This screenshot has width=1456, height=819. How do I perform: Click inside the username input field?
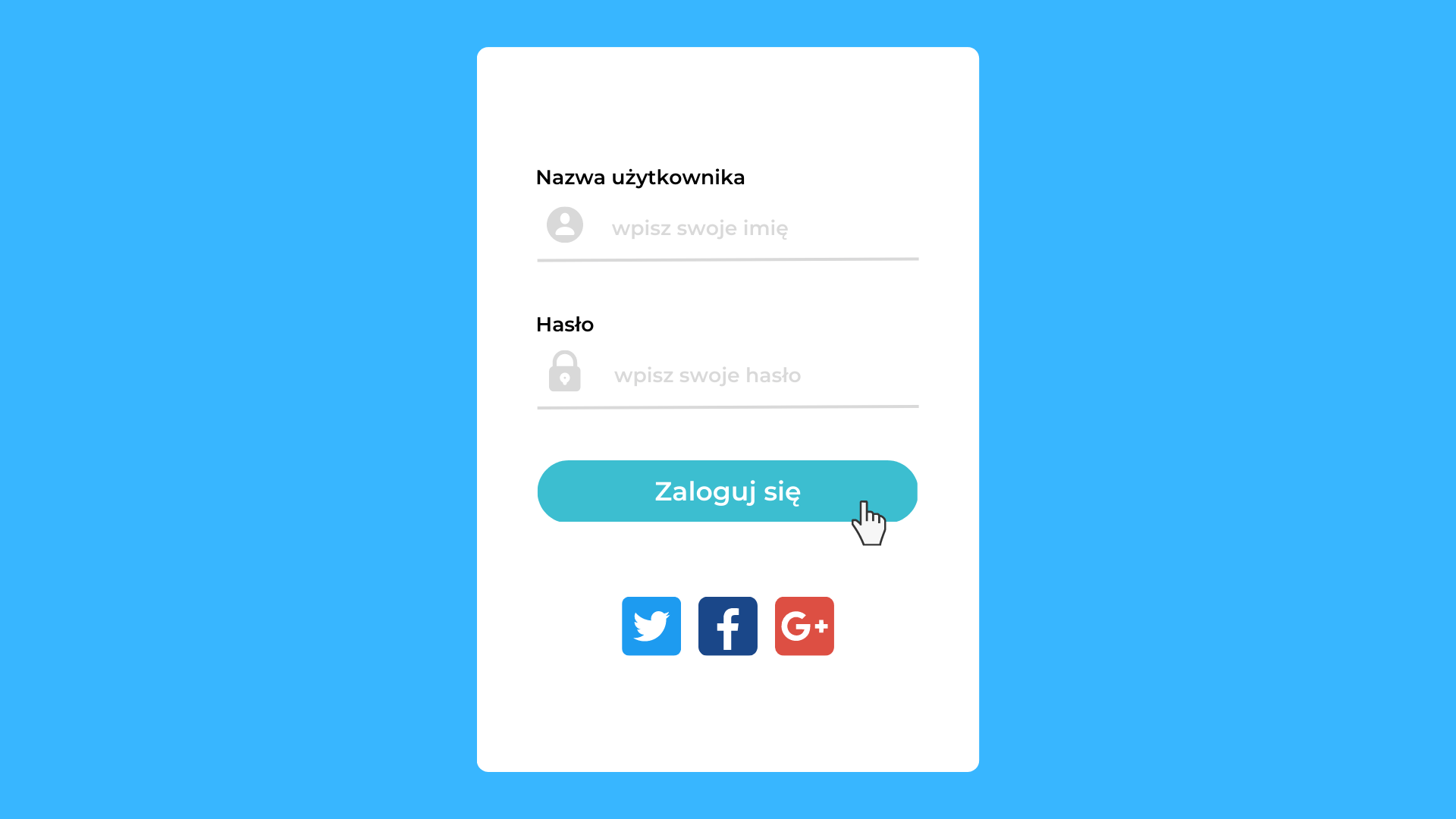click(x=764, y=227)
